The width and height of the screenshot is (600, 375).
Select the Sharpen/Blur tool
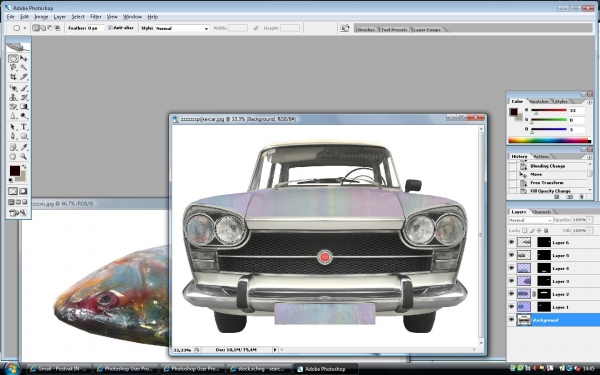13,116
